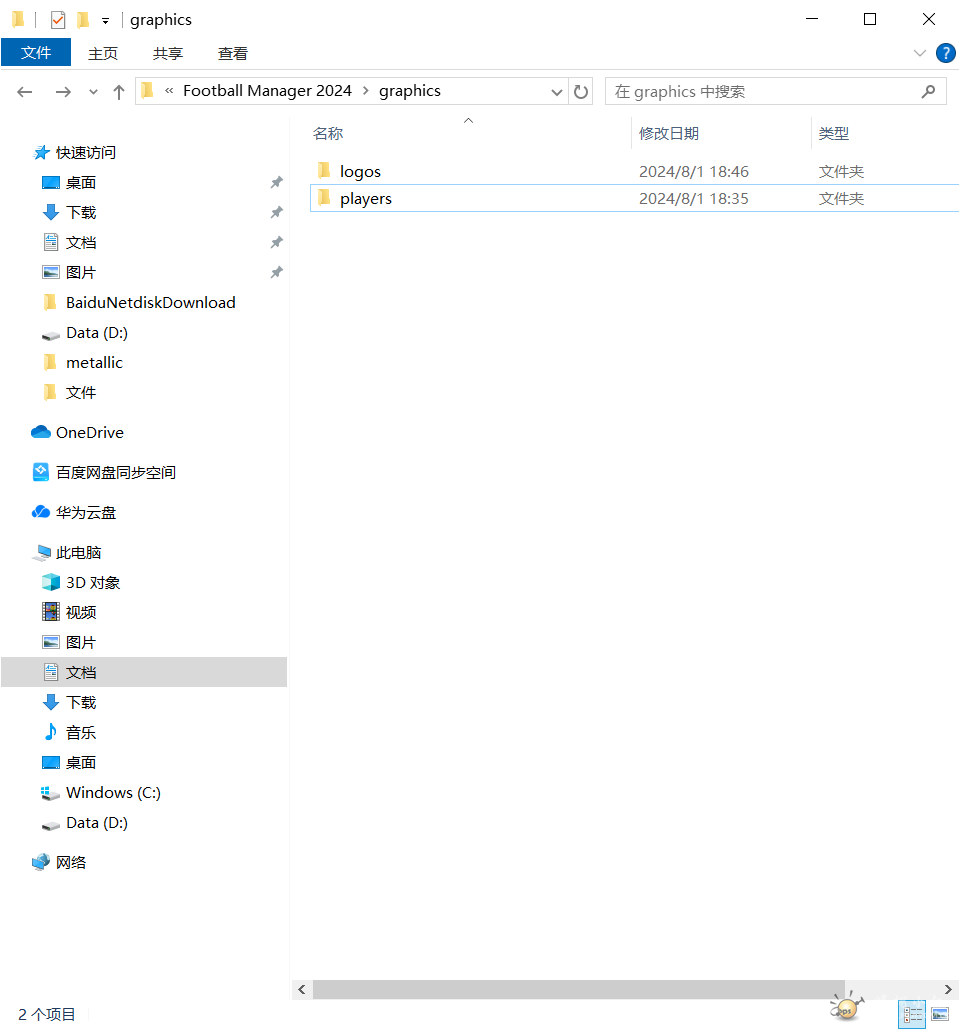Click the pin icon beside quick access 下载
Screen dimensions: 960x1030
click(x=277, y=213)
